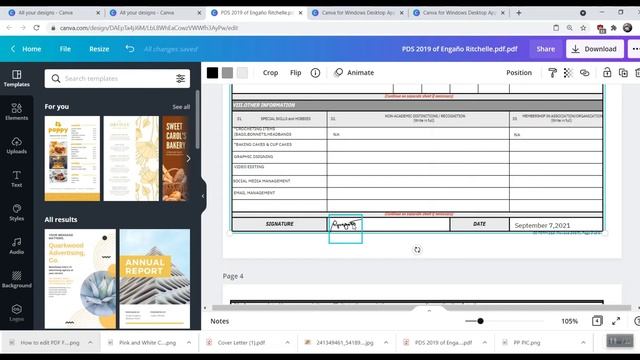Select the Annual Report template thumbnail
Image resolution: width=640 pixels, height=360 pixels.
pyautogui.click(x=155, y=279)
